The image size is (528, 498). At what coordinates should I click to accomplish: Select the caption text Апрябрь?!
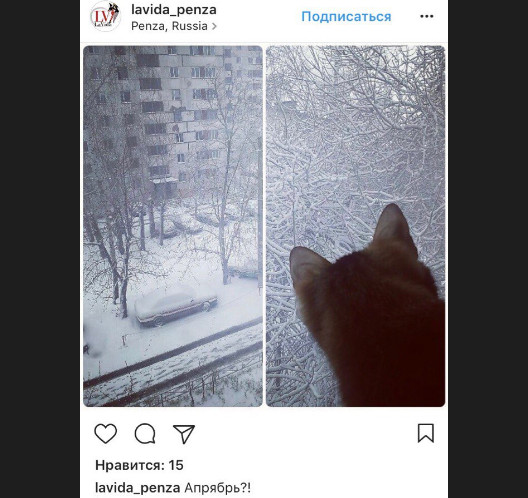(x=218, y=487)
